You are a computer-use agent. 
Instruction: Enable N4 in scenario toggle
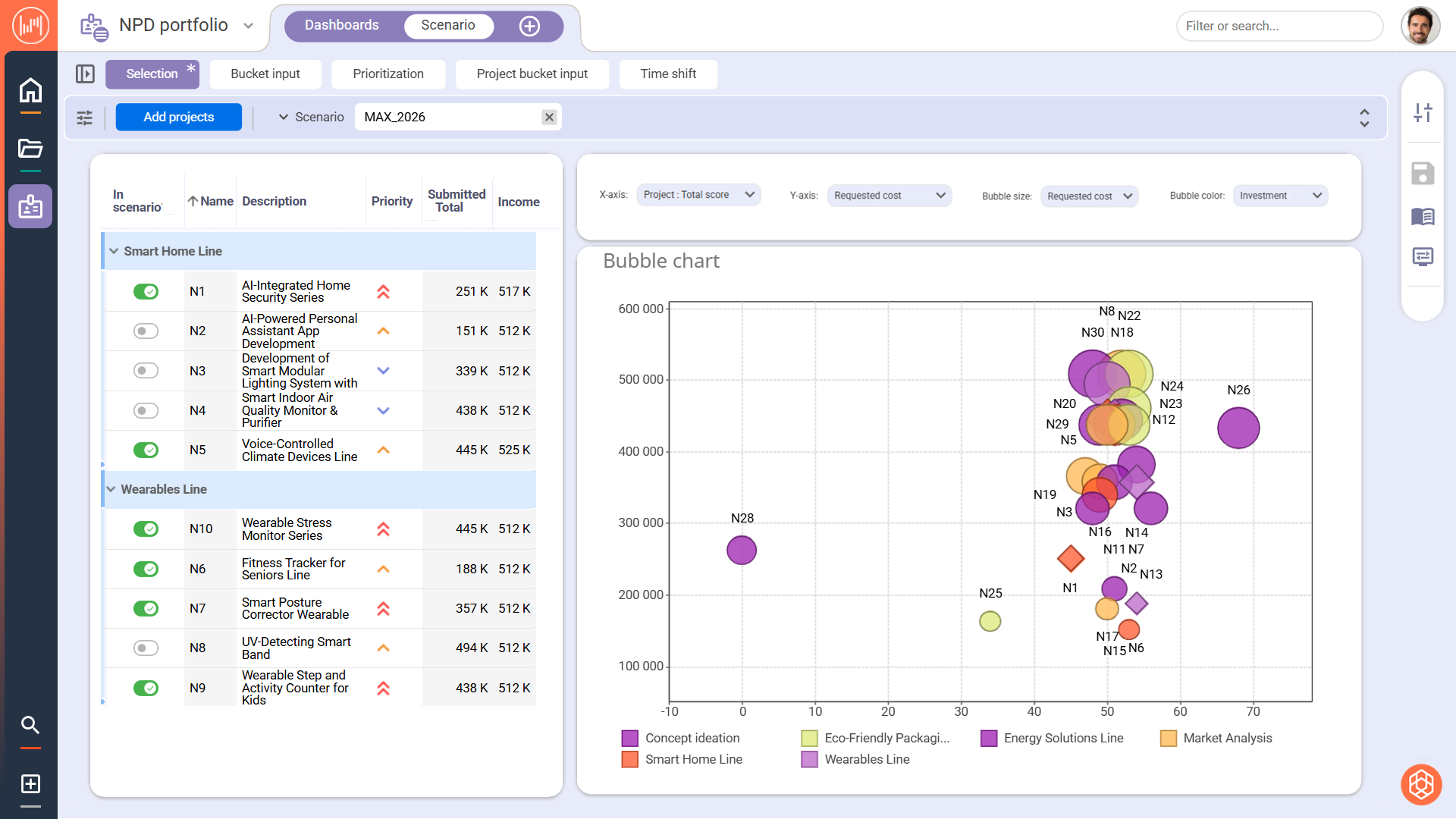146,410
